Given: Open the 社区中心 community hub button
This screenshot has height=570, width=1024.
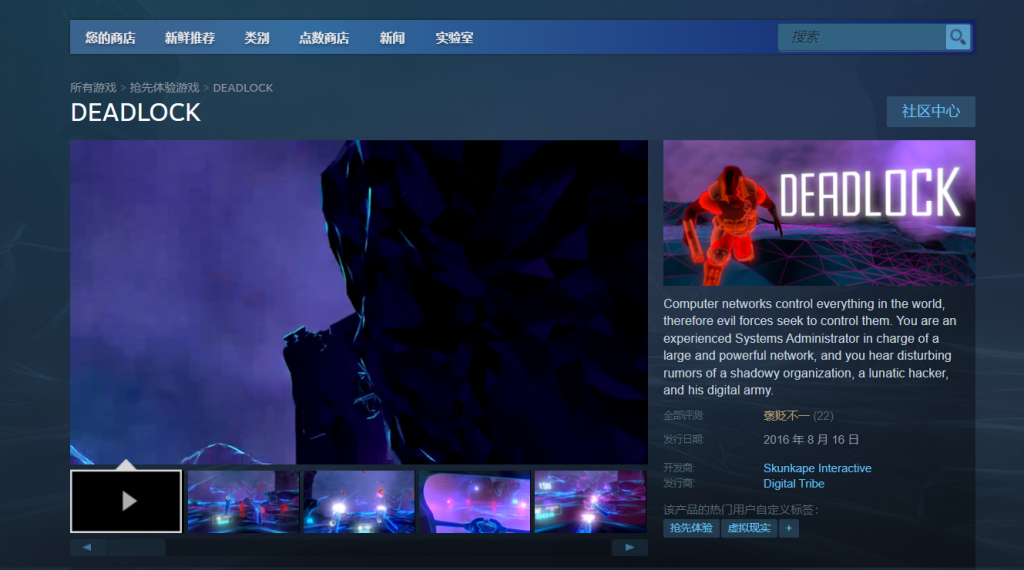Looking at the screenshot, I should [931, 112].
